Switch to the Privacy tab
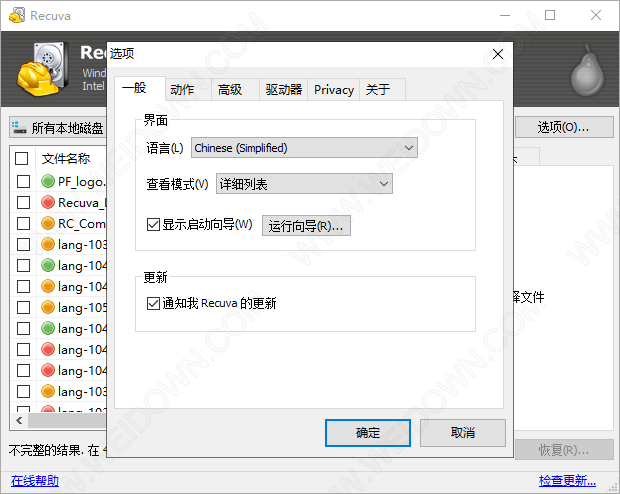The width and height of the screenshot is (620, 494). [x=334, y=90]
